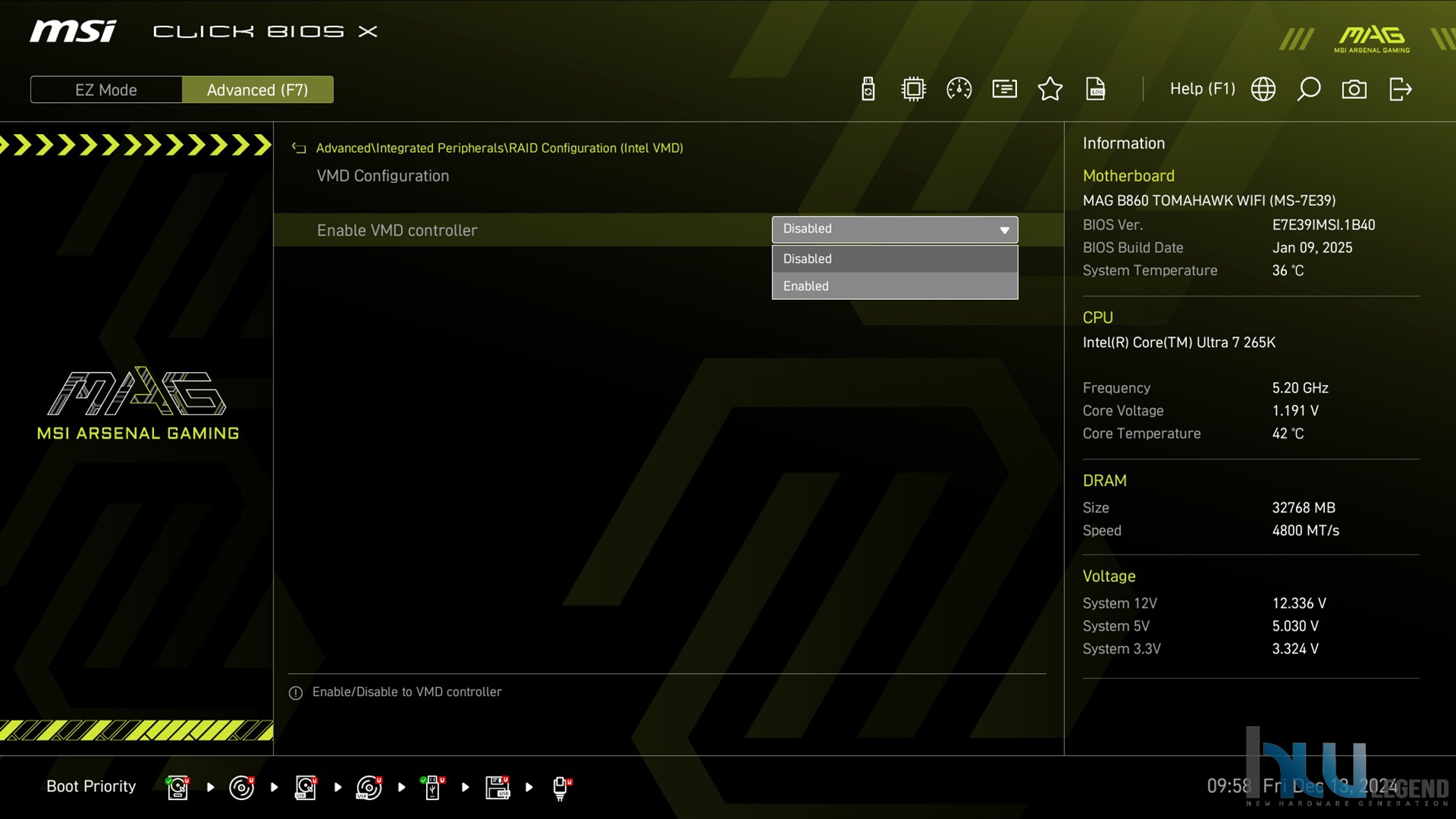Select the USB key boot priority icon
This screenshot has width=1456, height=819.
432,787
